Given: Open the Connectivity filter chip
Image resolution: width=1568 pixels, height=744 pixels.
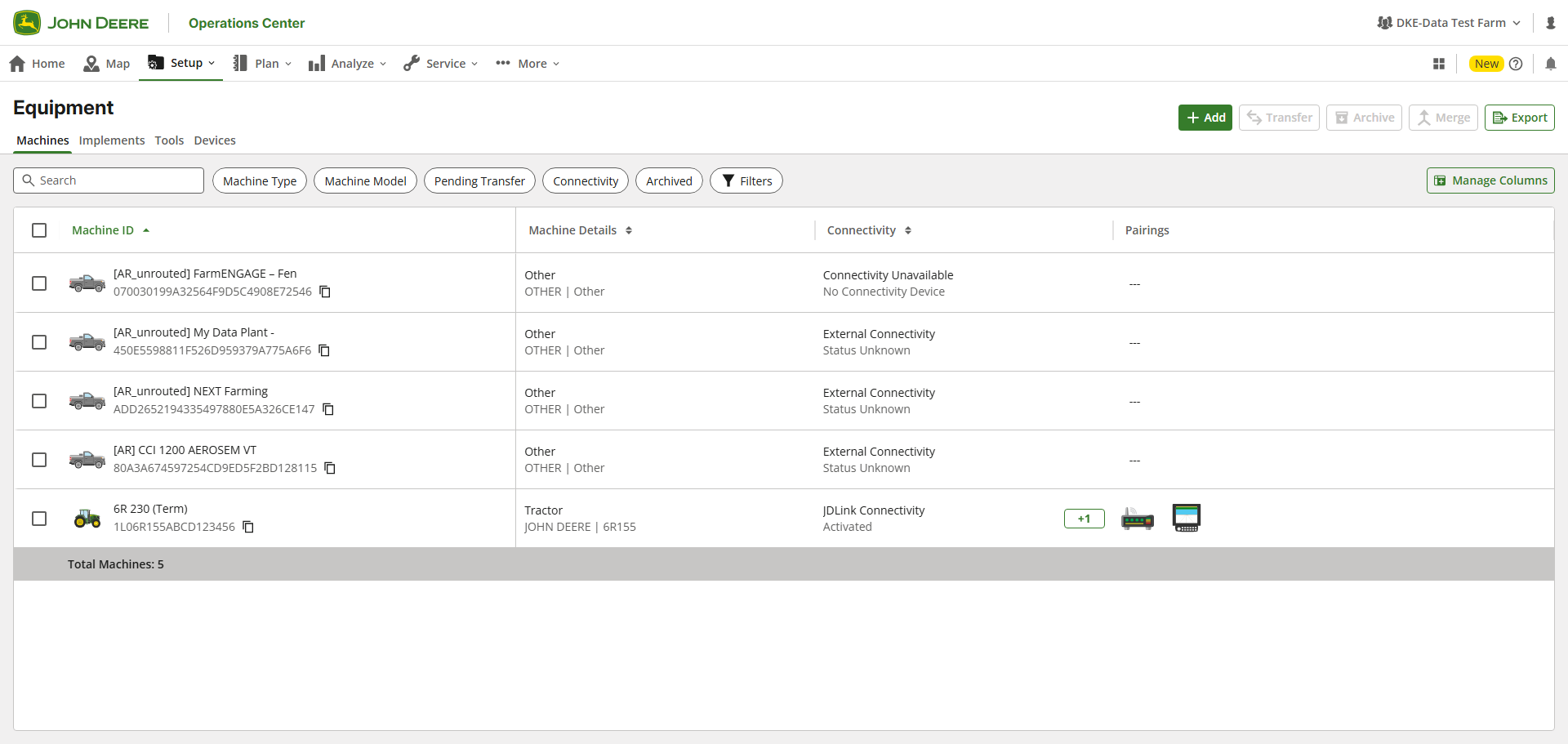Looking at the screenshot, I should click(x=586, y=181).
